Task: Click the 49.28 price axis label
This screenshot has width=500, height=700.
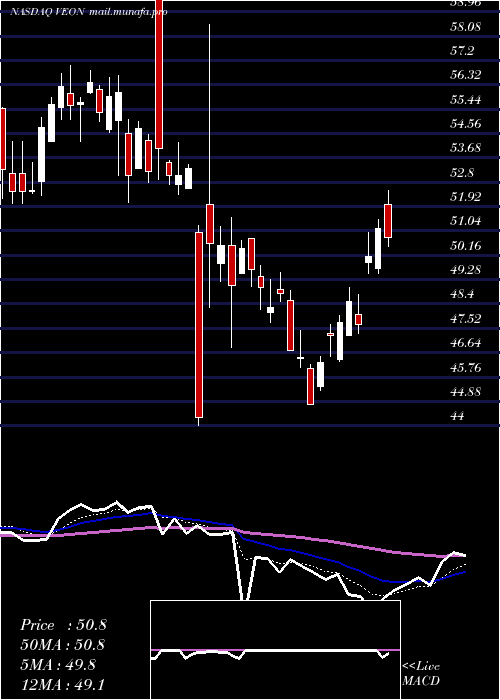Action: coord(466,269)
